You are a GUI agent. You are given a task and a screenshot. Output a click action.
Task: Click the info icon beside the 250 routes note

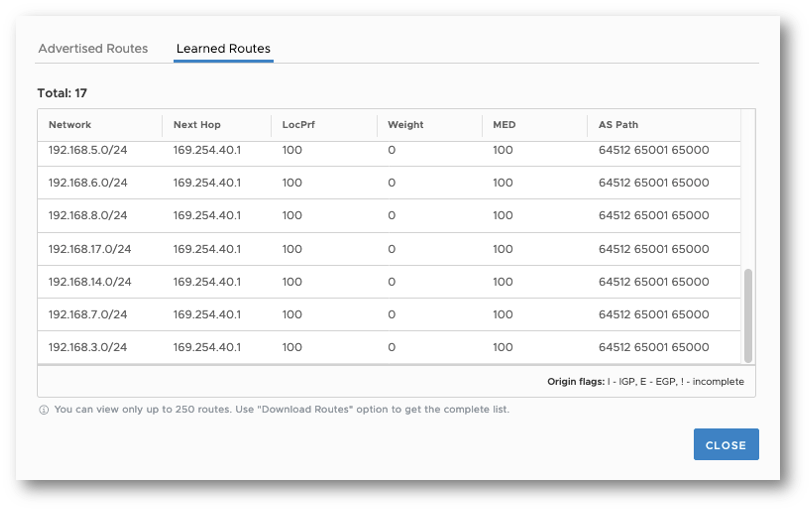pyautogui.click(x=44, y=410)
